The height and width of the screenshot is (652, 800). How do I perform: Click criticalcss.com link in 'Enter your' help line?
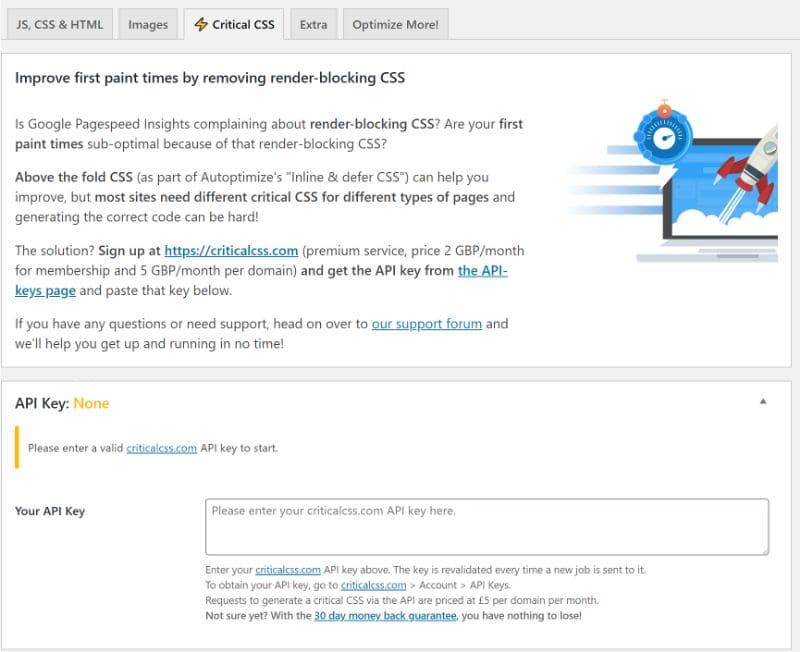click(x=288, y=570)
